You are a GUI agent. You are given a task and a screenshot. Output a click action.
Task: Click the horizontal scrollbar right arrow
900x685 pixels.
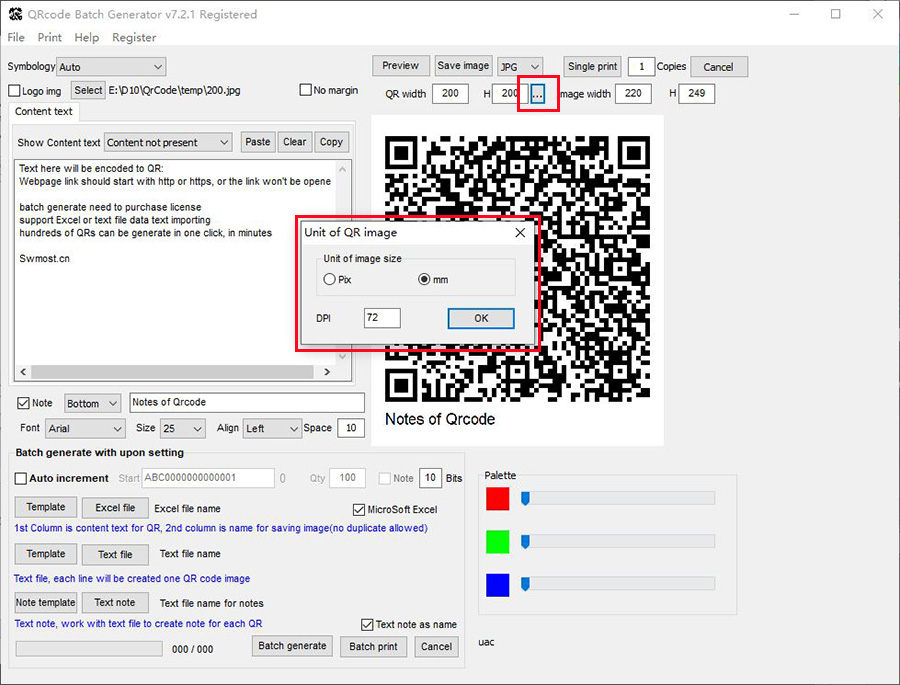[327, 372]
